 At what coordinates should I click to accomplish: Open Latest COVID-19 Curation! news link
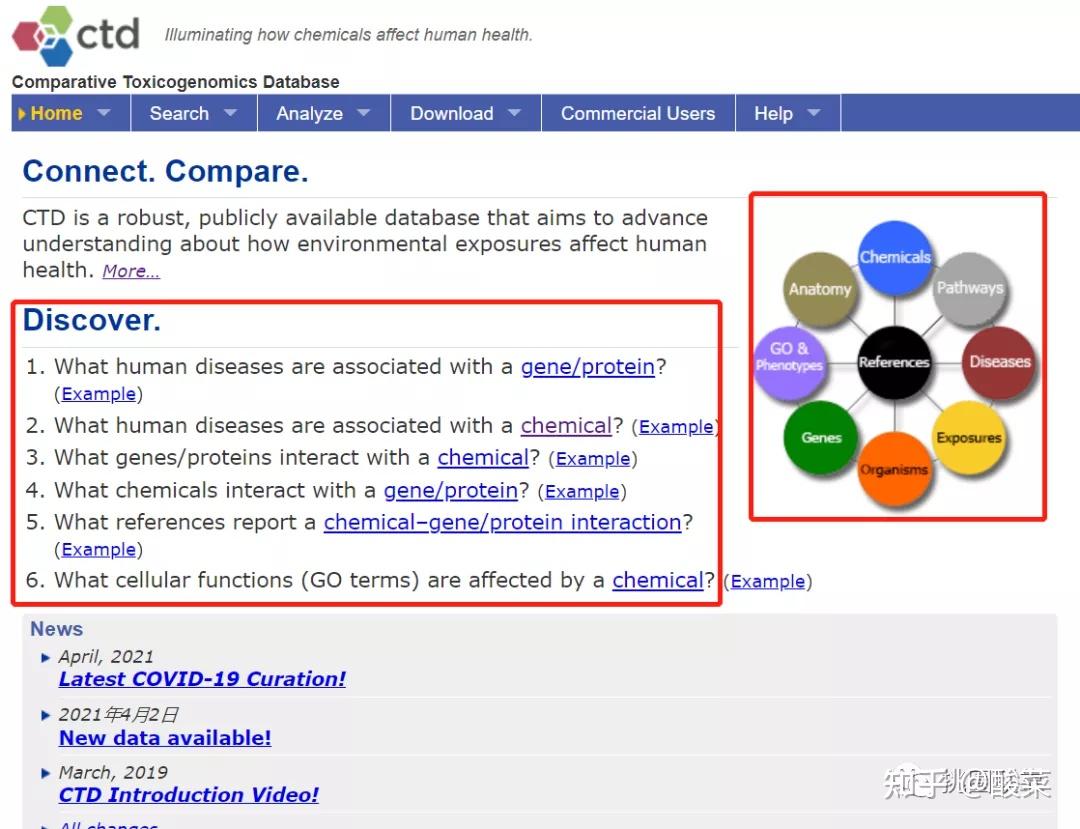coord(202,679)
